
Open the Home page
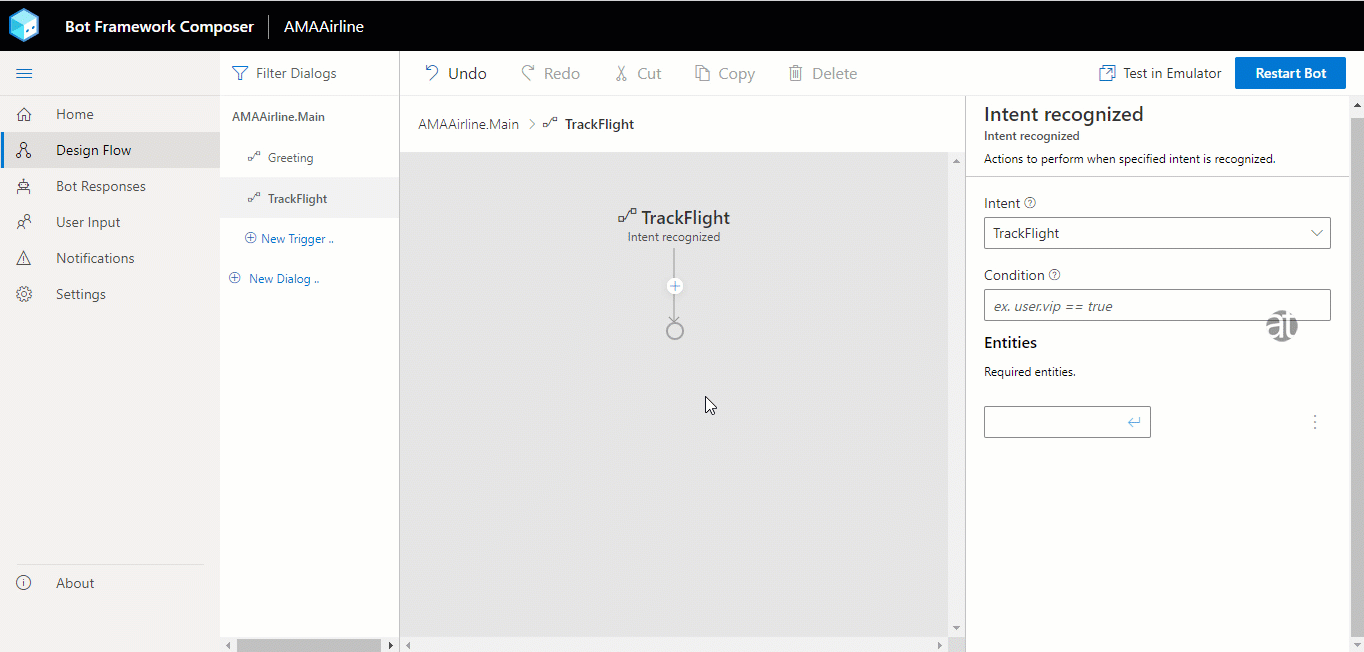(x=74, y=114)
